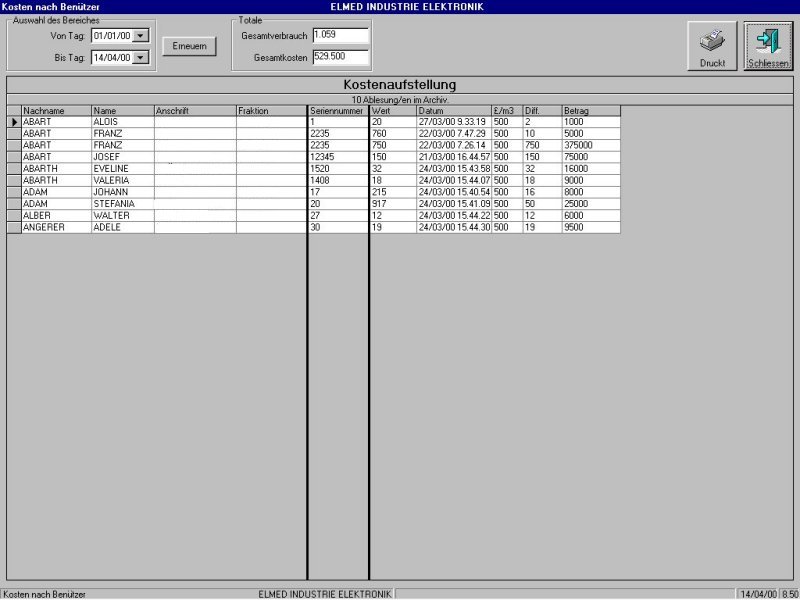Click the serial number 12345 cell

338,157
